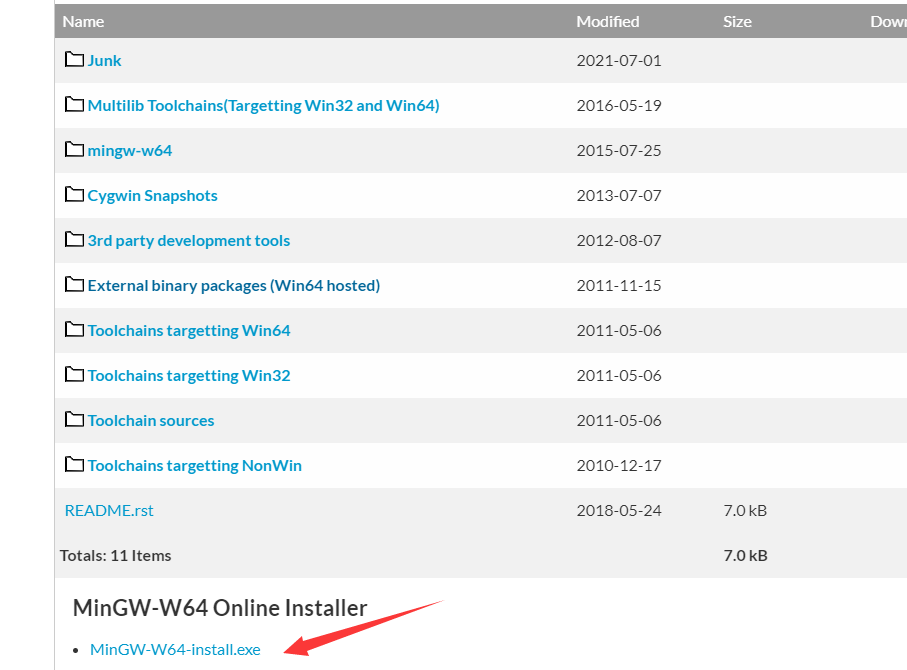The width and height of the screenshot is (907, 670).
Task: Click the 7.0 kB size in README.rst row
Action: tap(745, 510)
